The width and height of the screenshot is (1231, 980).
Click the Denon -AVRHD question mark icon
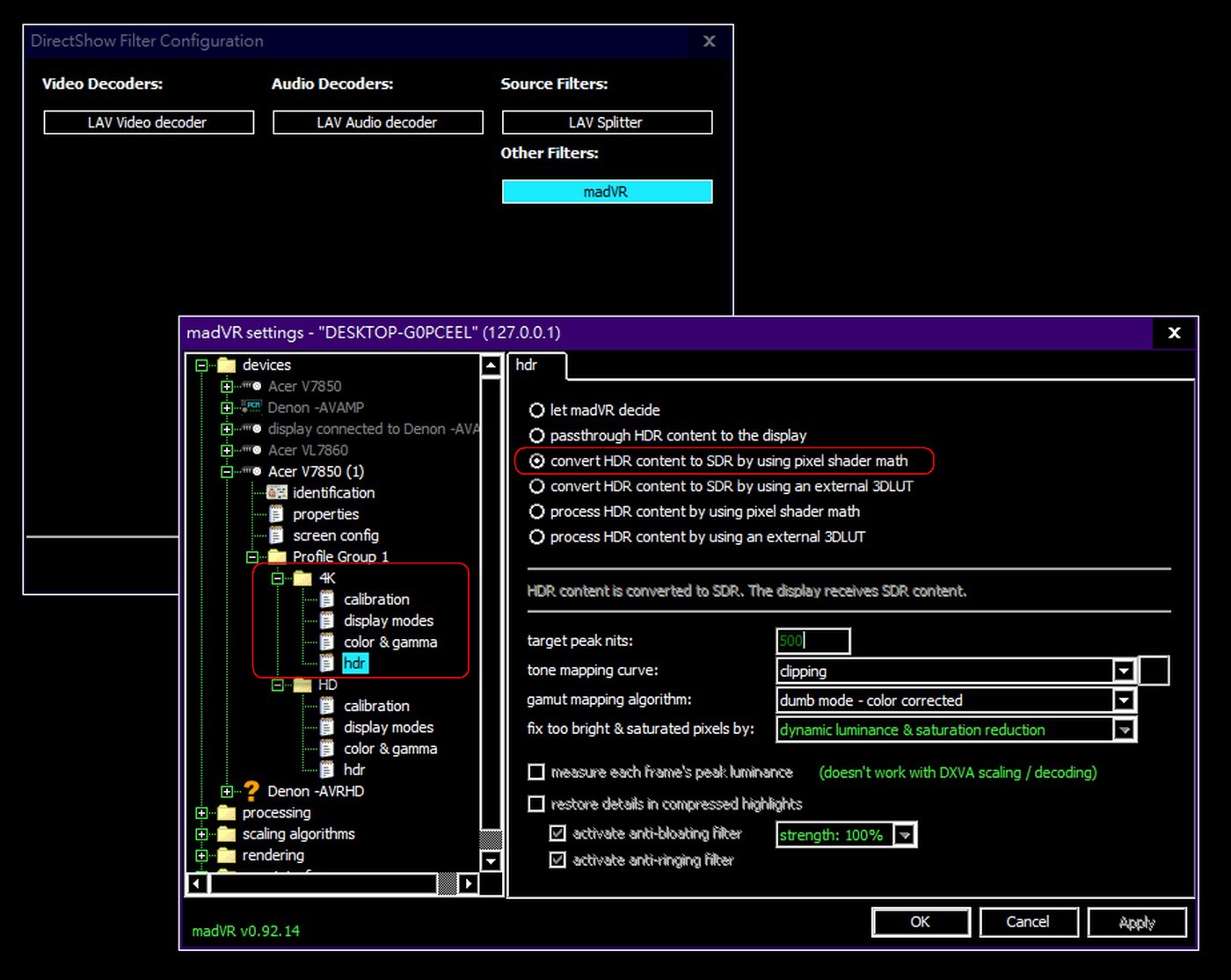pos(251,791)
